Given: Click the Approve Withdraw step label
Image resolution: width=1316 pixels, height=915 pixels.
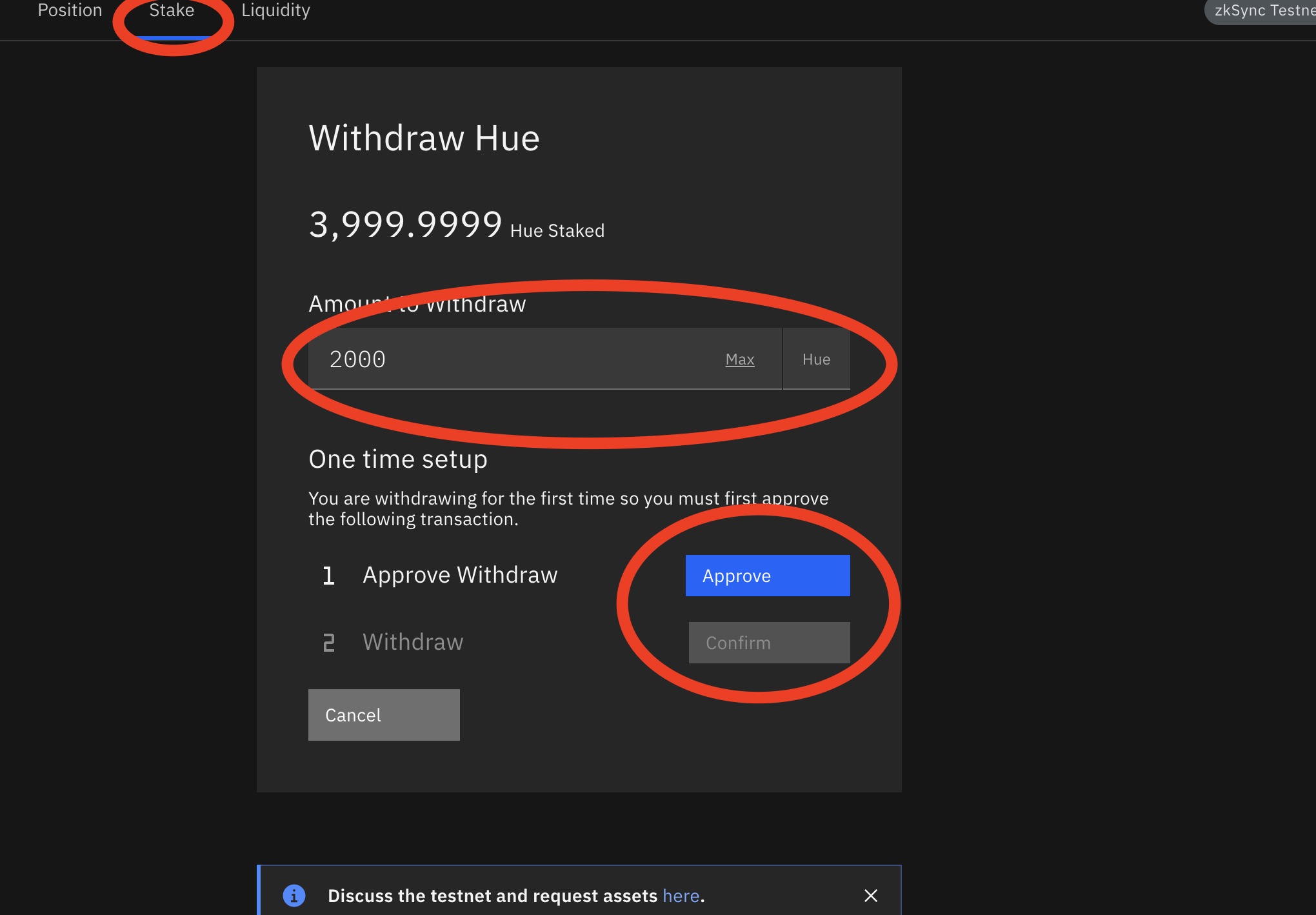Looking at the screenshot, I should click(460, 575).
